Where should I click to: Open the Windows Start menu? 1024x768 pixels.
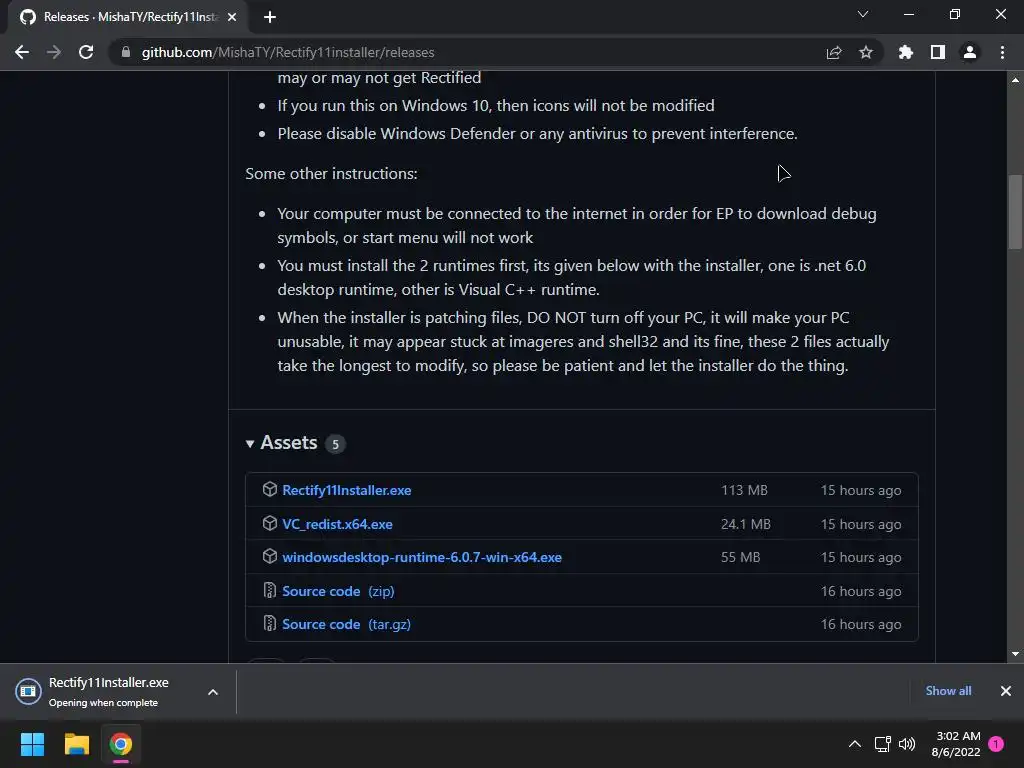(x=32, y=744)
